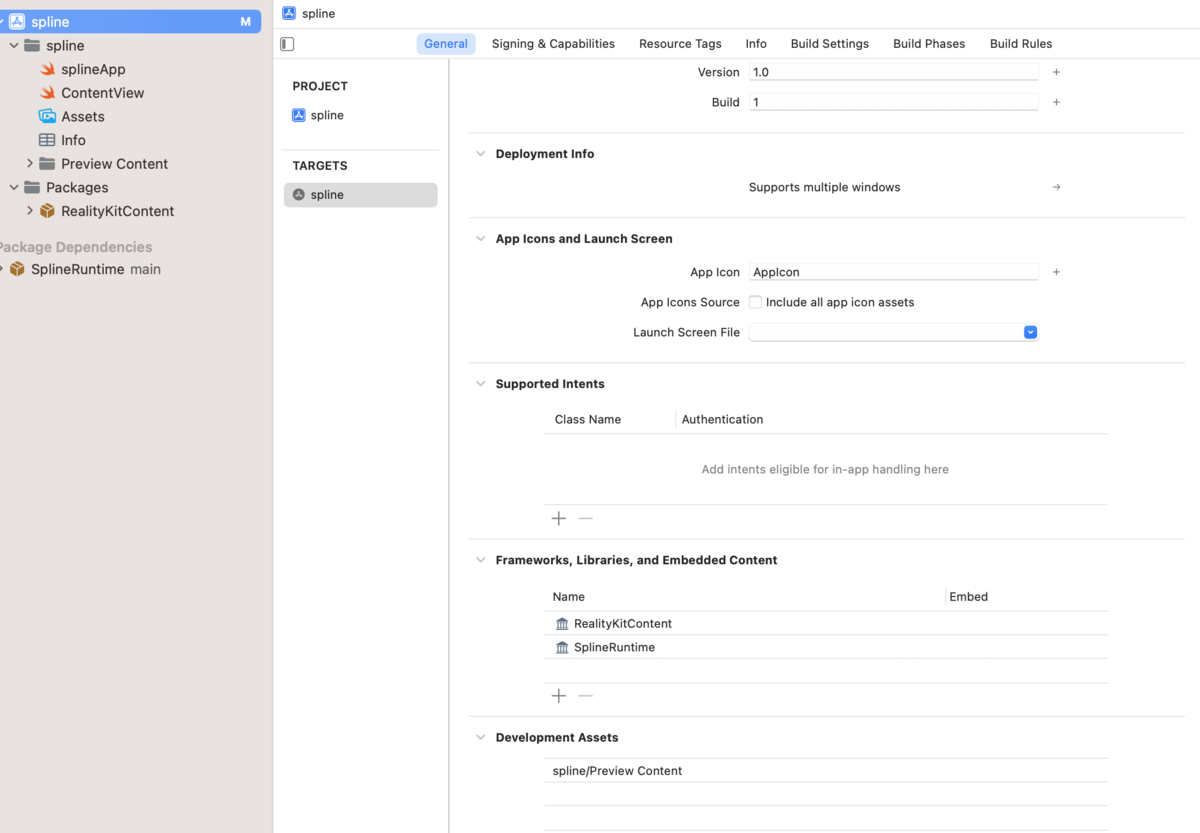Collapse the Development Assets section
Screen dimensions: 1200x833
pos(480,737)
